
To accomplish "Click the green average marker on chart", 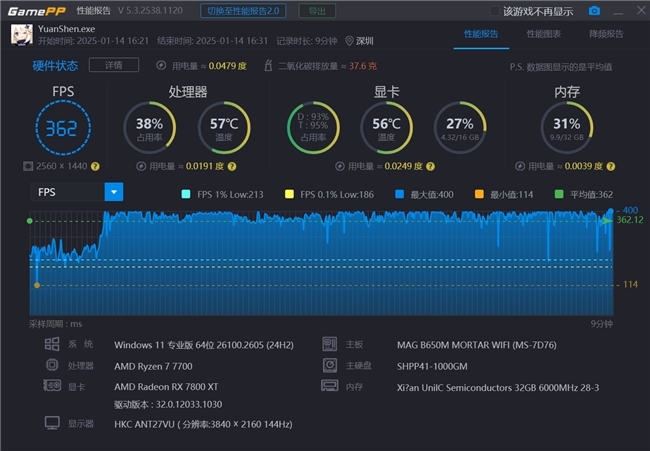I will point(30,221).
